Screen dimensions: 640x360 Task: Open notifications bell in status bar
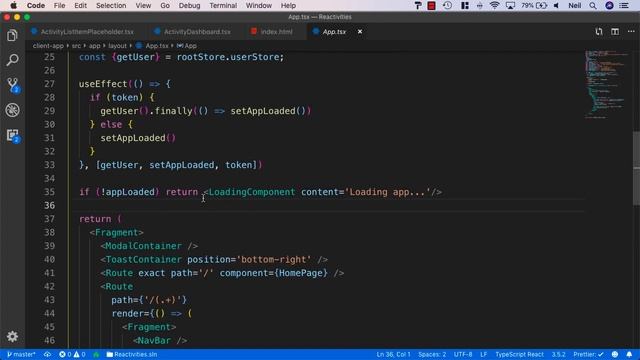pyautogui.click(x=629, y=354)
